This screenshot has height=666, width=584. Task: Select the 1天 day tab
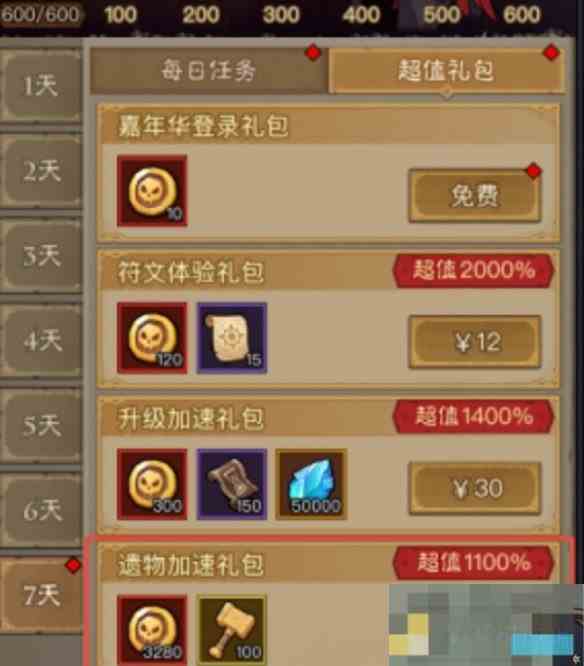pos(41,86)
